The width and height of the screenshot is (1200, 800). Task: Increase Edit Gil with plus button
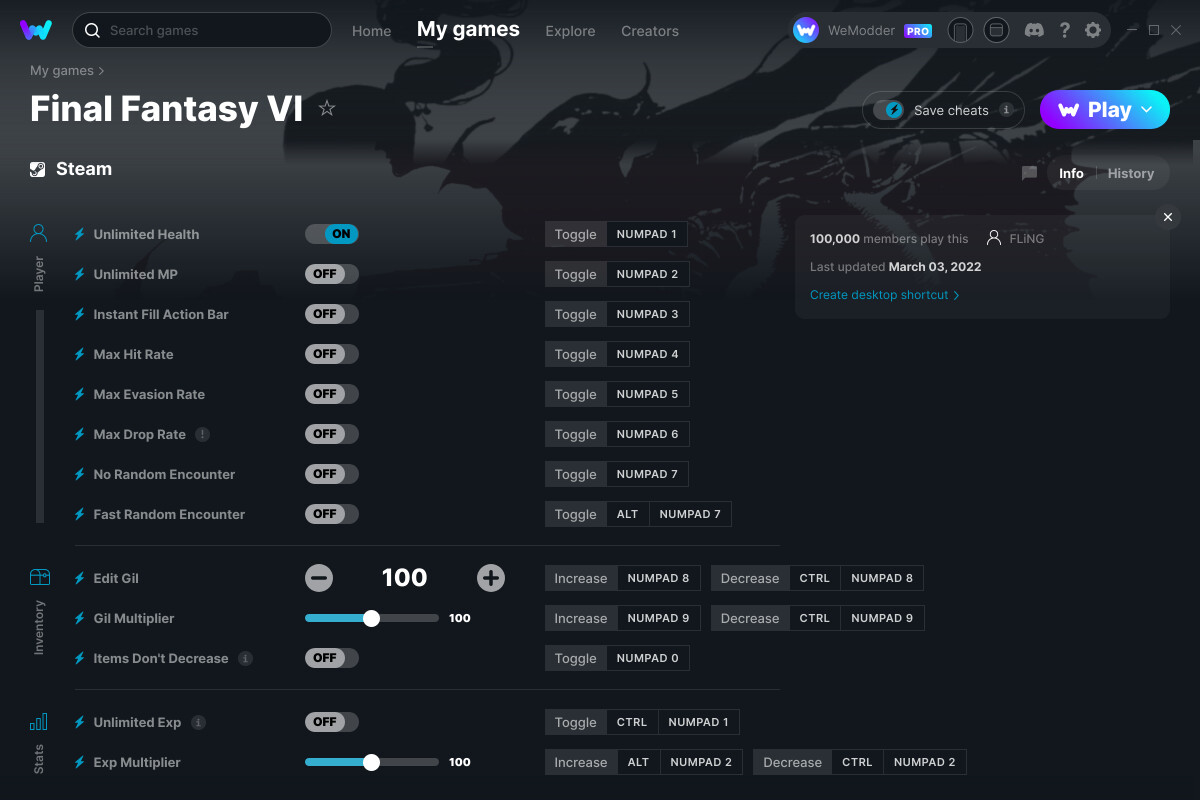[491, 578]
